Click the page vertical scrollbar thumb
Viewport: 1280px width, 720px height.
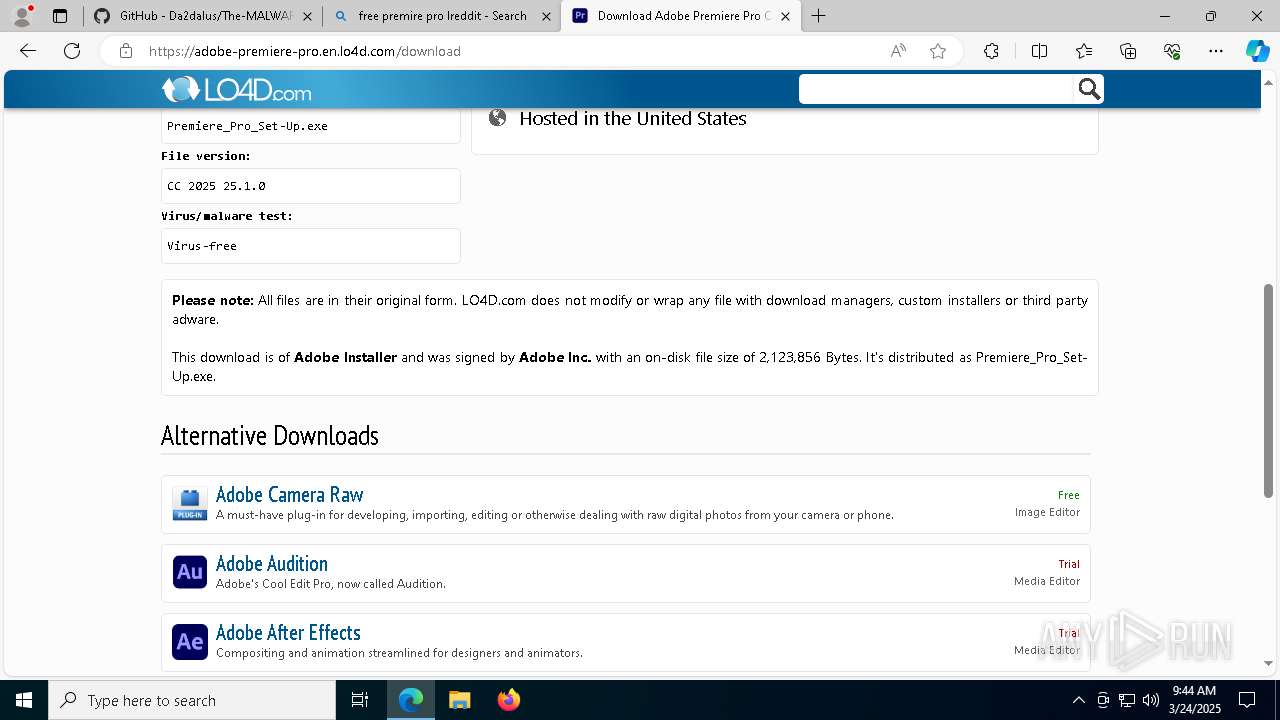(1269, 392)
